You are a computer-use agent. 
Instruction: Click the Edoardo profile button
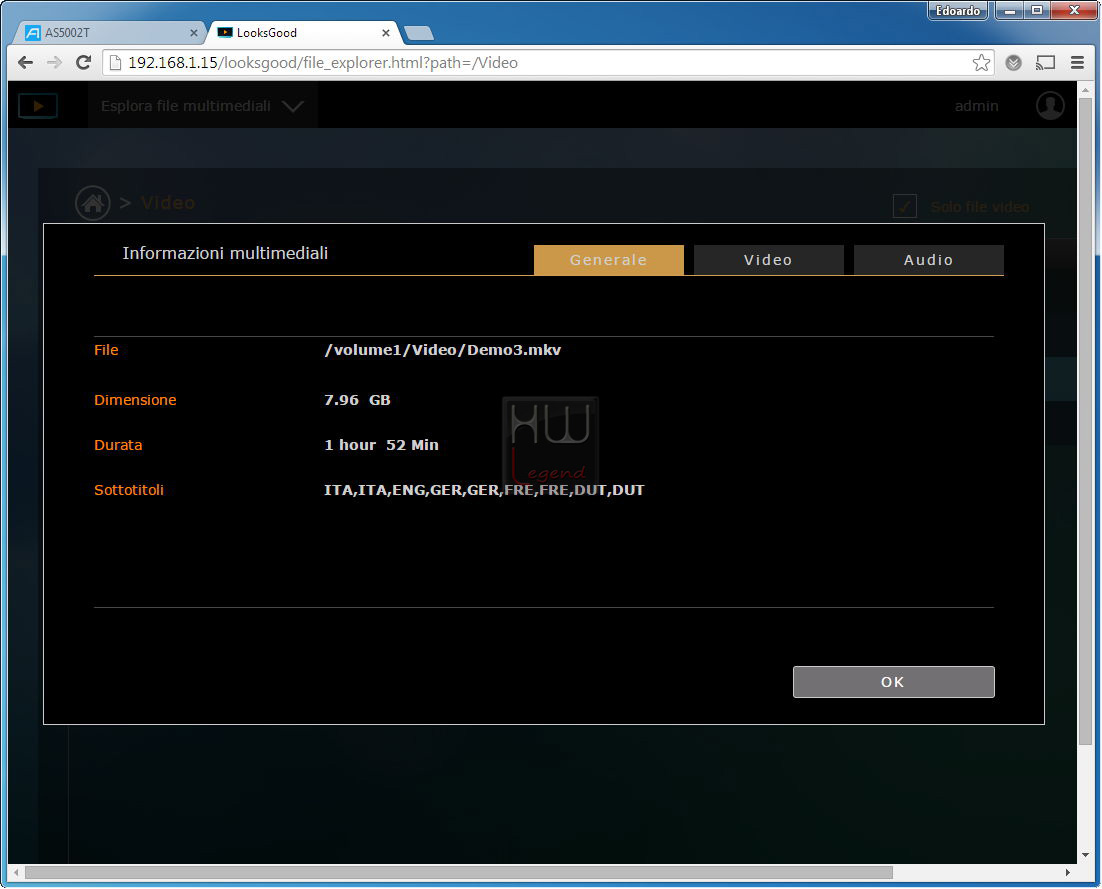pos(957,11)
